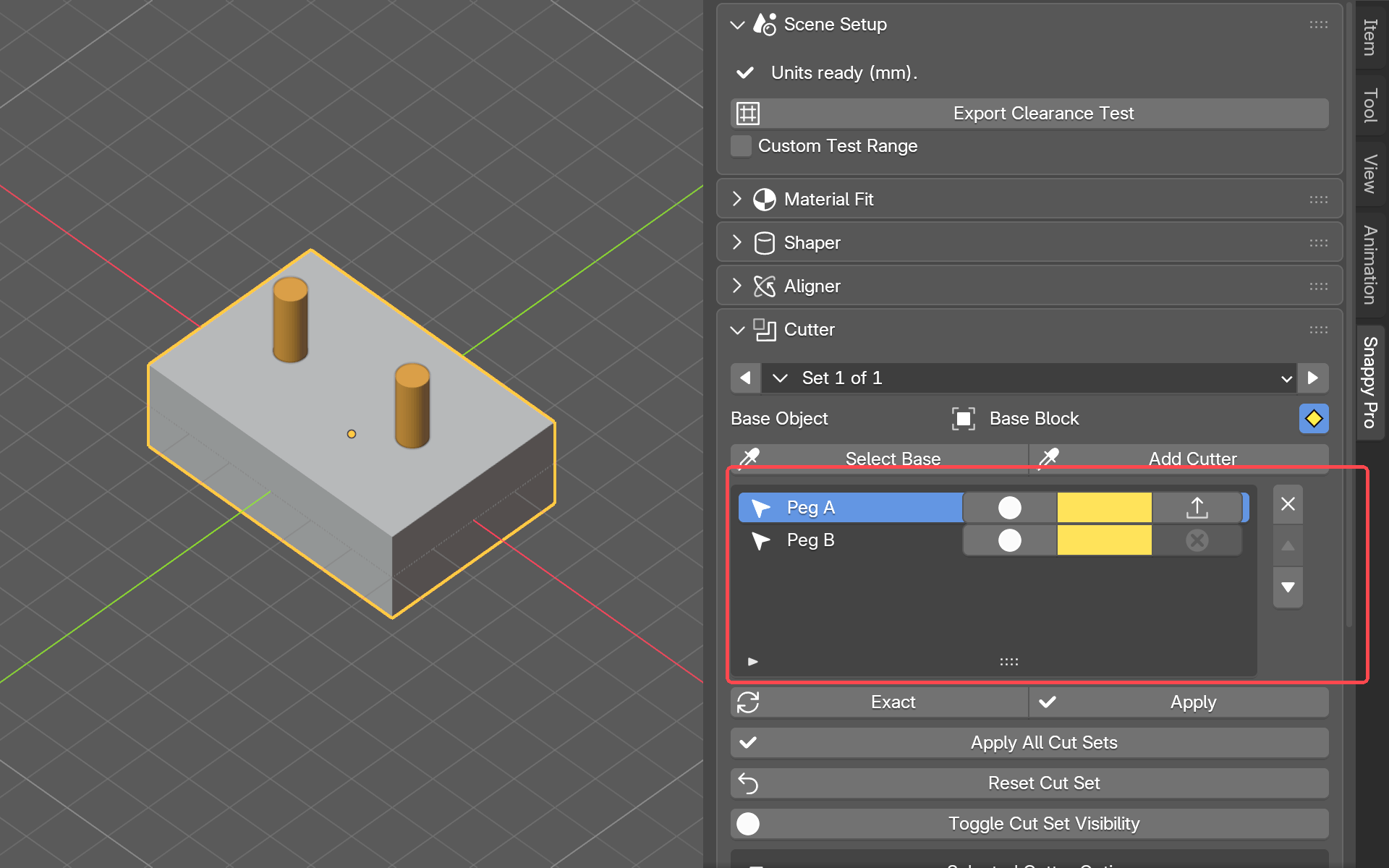The image size is (1389, 868).
Task: Click Select Base eyedropper button
Action: tap(879, 459)
